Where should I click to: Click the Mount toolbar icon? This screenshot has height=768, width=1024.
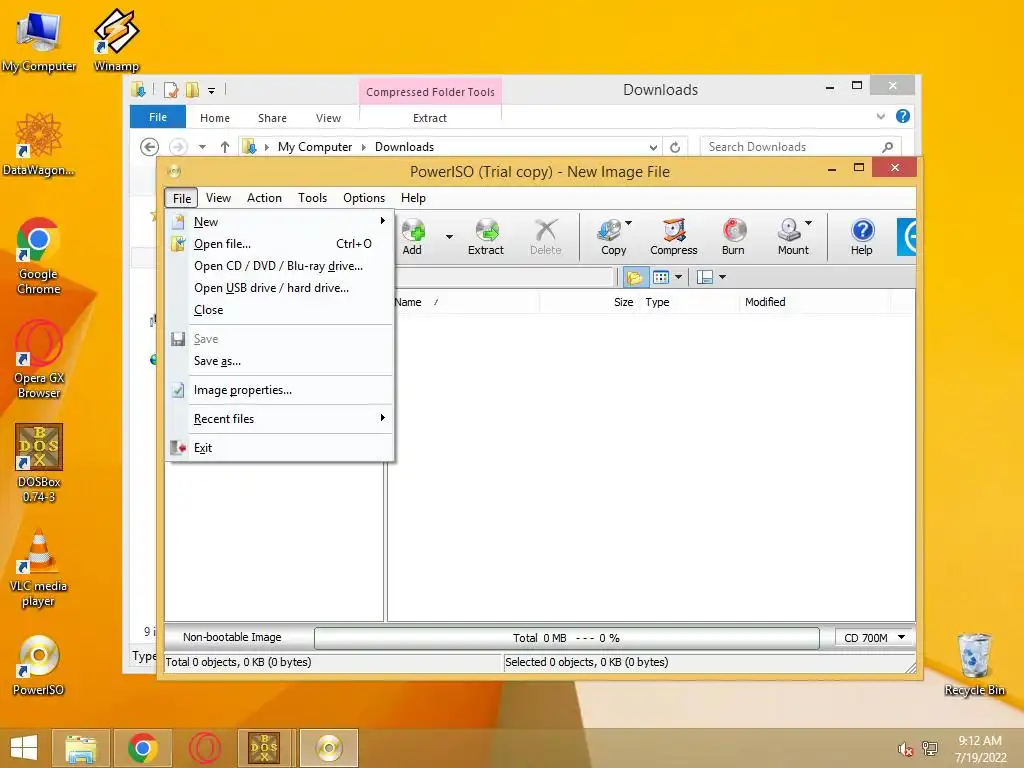(792, 236)
